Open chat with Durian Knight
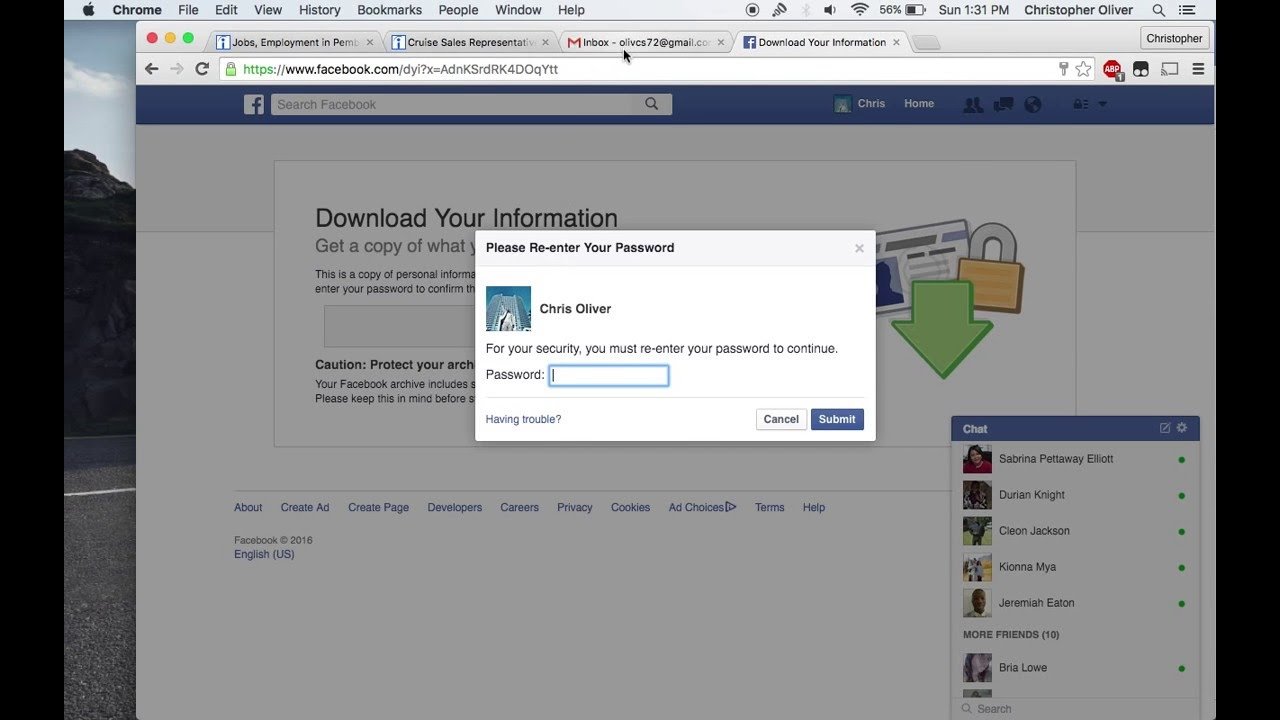This screenshot has width=1280, height=720. pyautogui.click(x=1075, y=495)
